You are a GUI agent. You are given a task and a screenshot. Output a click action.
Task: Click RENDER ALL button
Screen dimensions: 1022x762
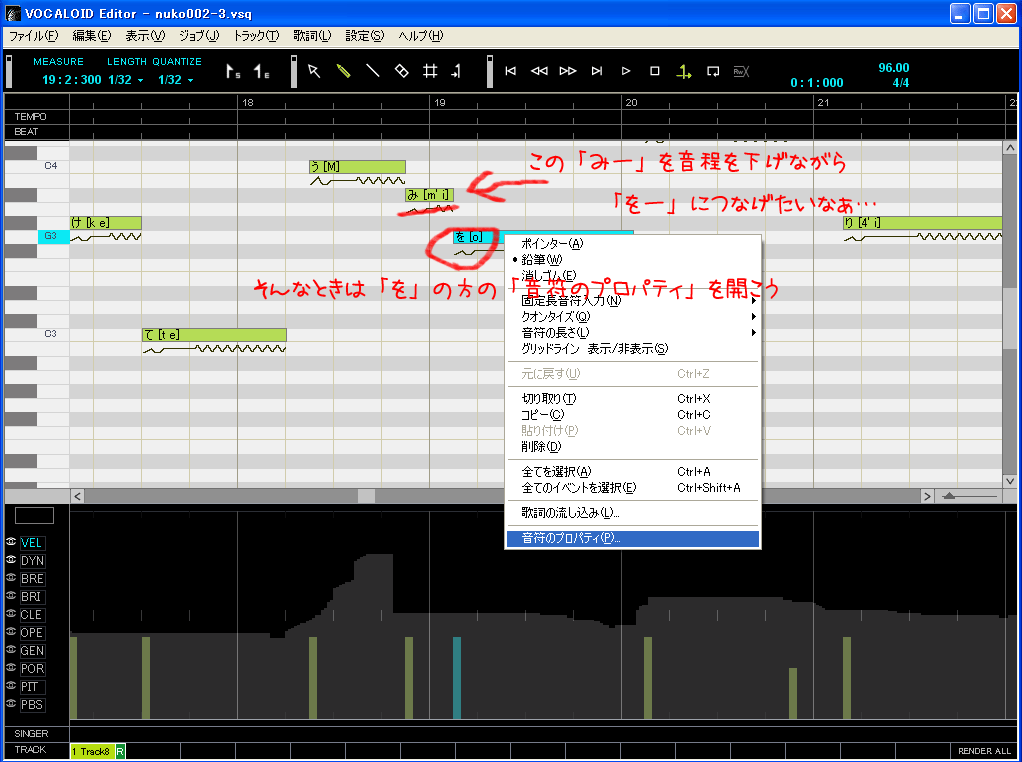click(984, 751)
